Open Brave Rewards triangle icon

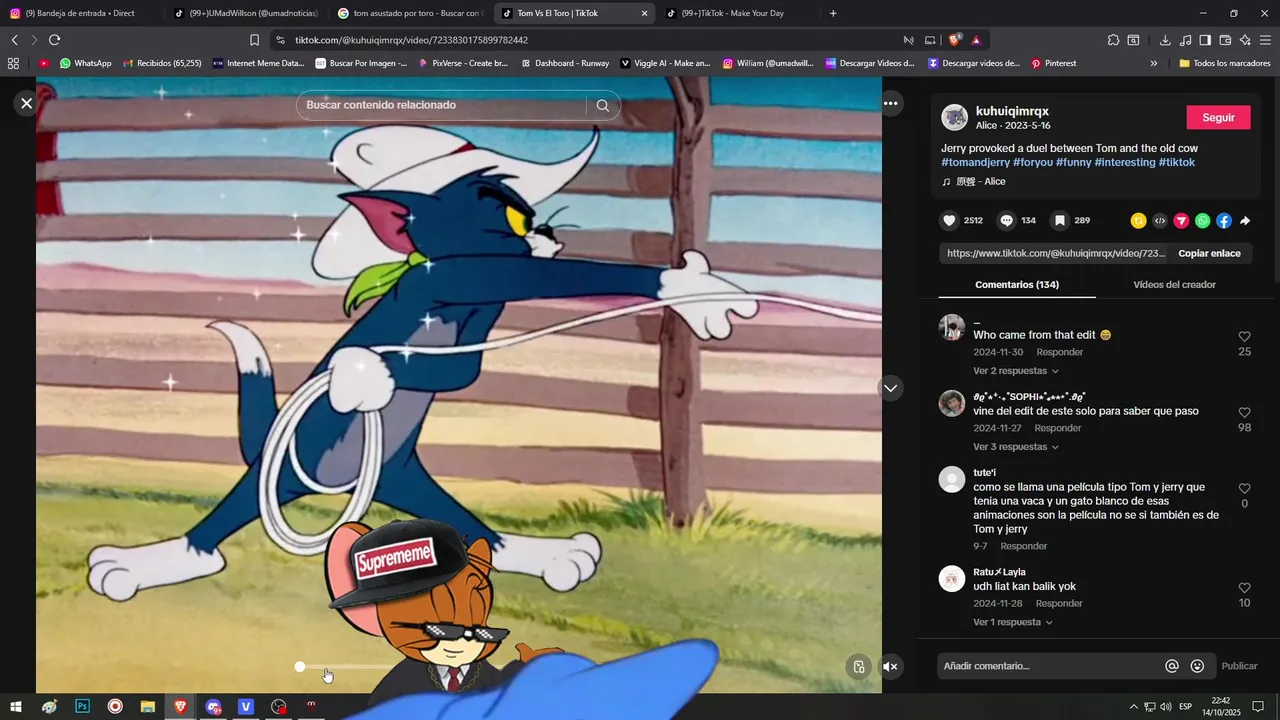[x=976, y=40]
